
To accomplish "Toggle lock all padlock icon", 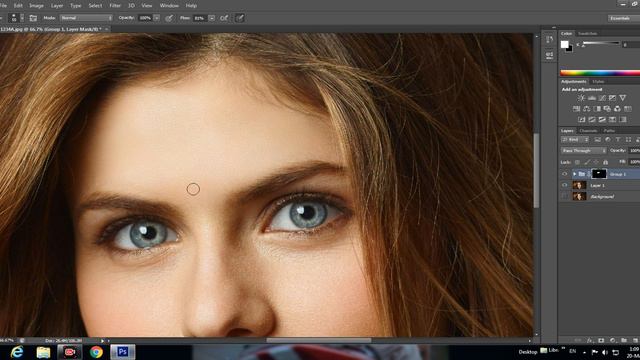I will (x=605, y=162).
